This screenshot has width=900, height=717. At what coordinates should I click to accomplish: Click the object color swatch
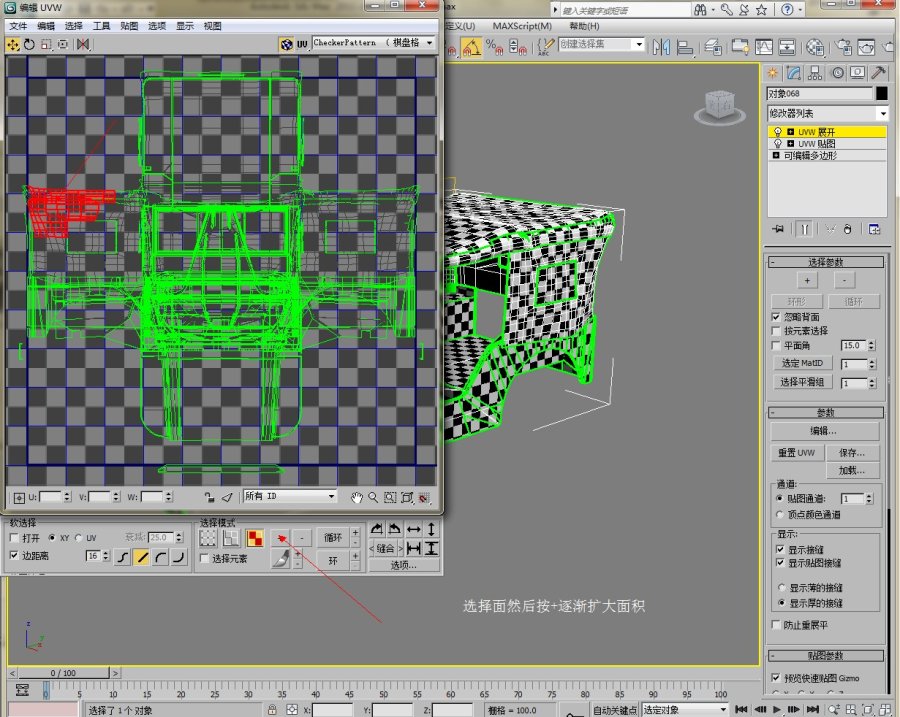click(881, 93)
